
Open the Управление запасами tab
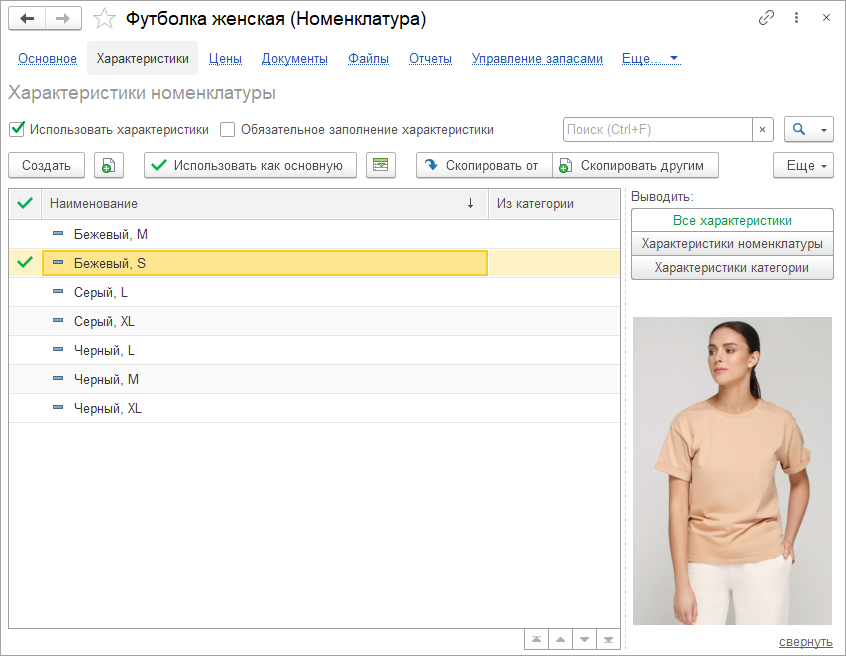[x=537, y=59]
